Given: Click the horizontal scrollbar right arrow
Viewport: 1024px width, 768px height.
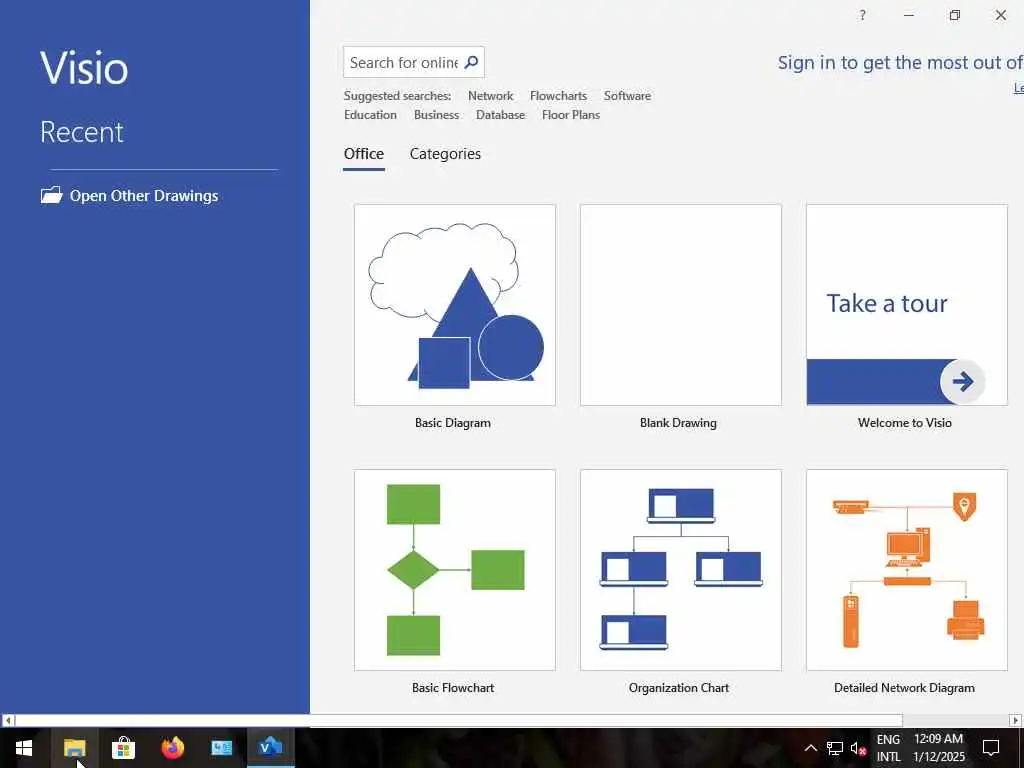Looking at the screenshot, I should [x=1016, y=720].
